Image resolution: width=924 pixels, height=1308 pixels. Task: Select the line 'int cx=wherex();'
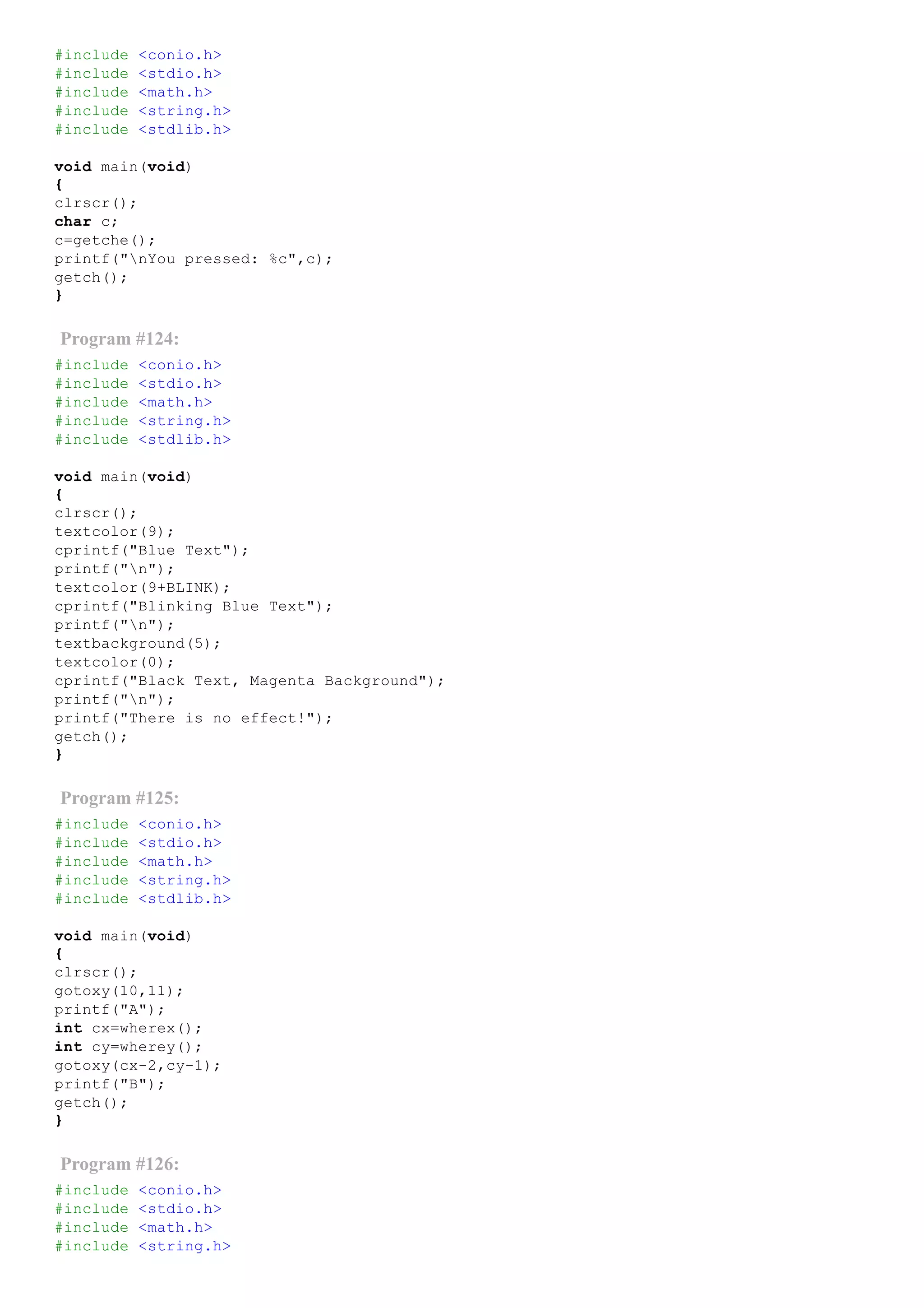[128, 1028]
